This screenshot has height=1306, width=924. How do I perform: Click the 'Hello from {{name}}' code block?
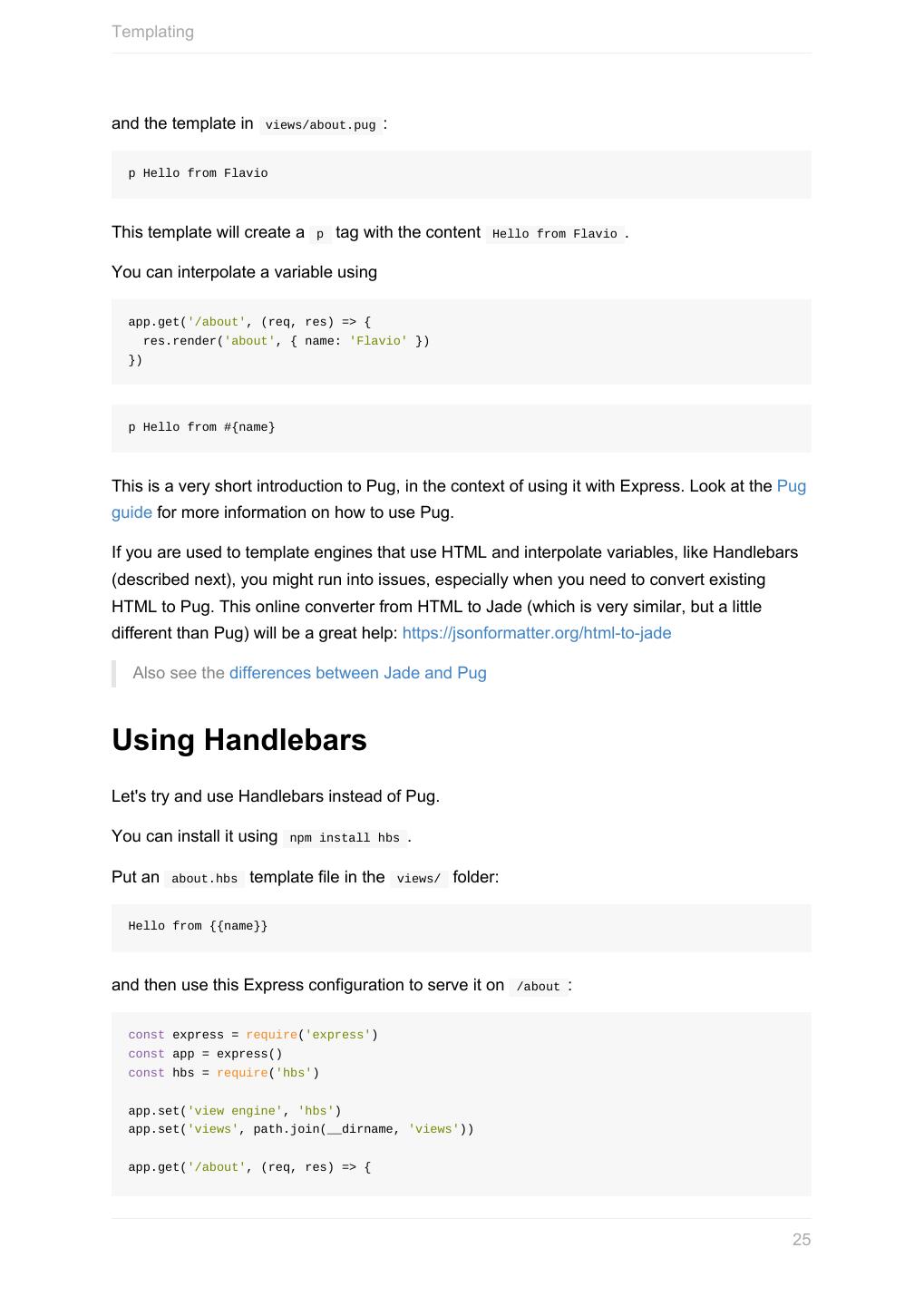[198, 926]
